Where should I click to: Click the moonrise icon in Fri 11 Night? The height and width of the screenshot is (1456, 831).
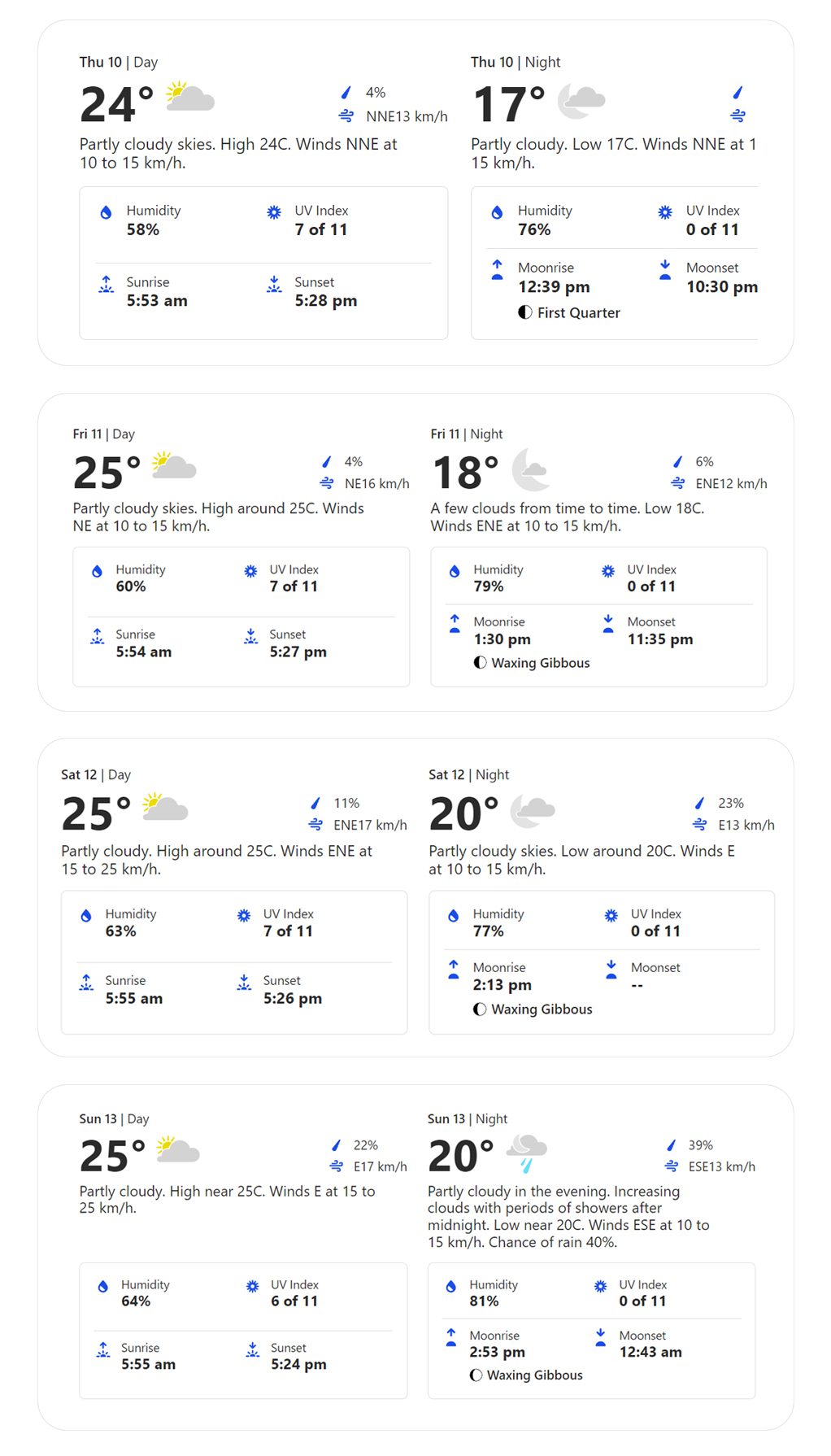pyautogui.click(x=455, y=623)
